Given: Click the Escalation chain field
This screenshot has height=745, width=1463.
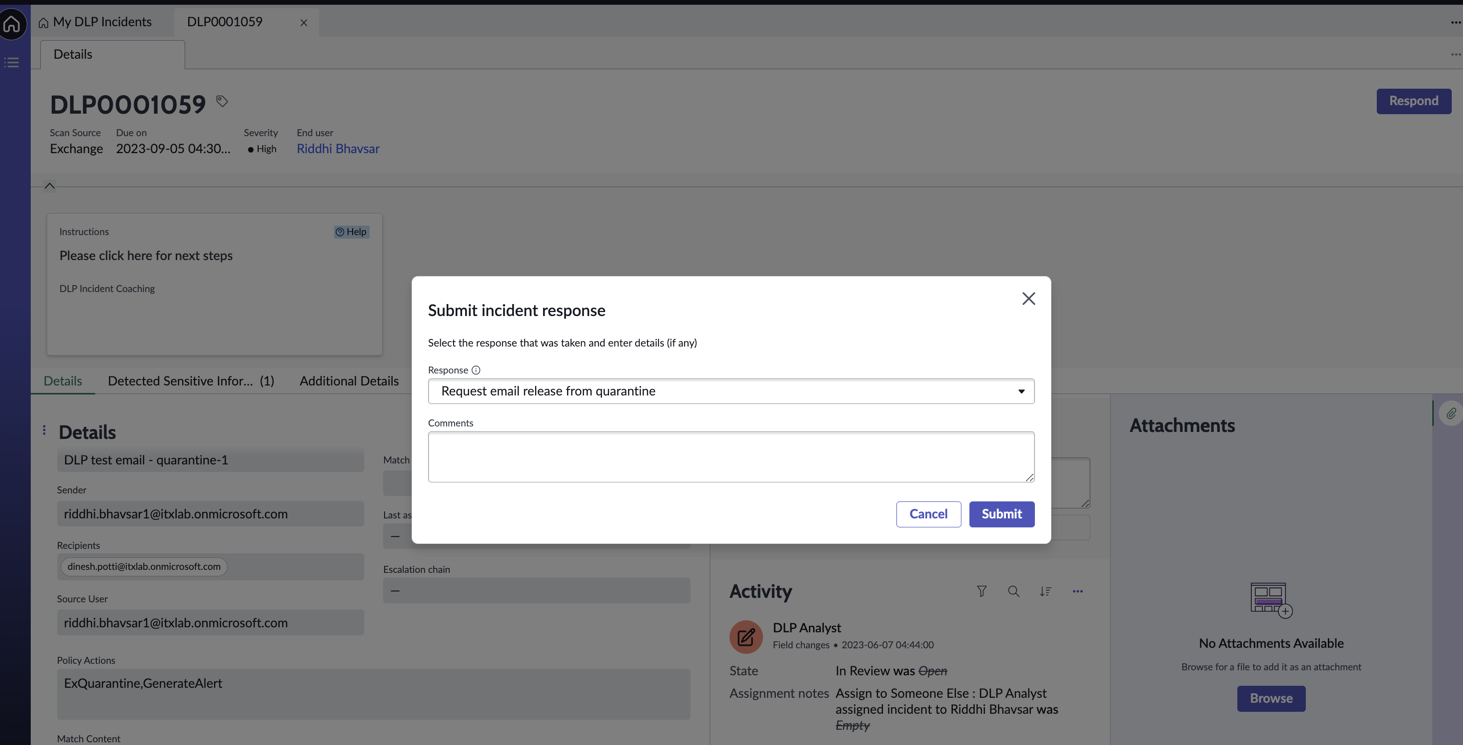Looking at the screenshot, I should click(536, 591).
